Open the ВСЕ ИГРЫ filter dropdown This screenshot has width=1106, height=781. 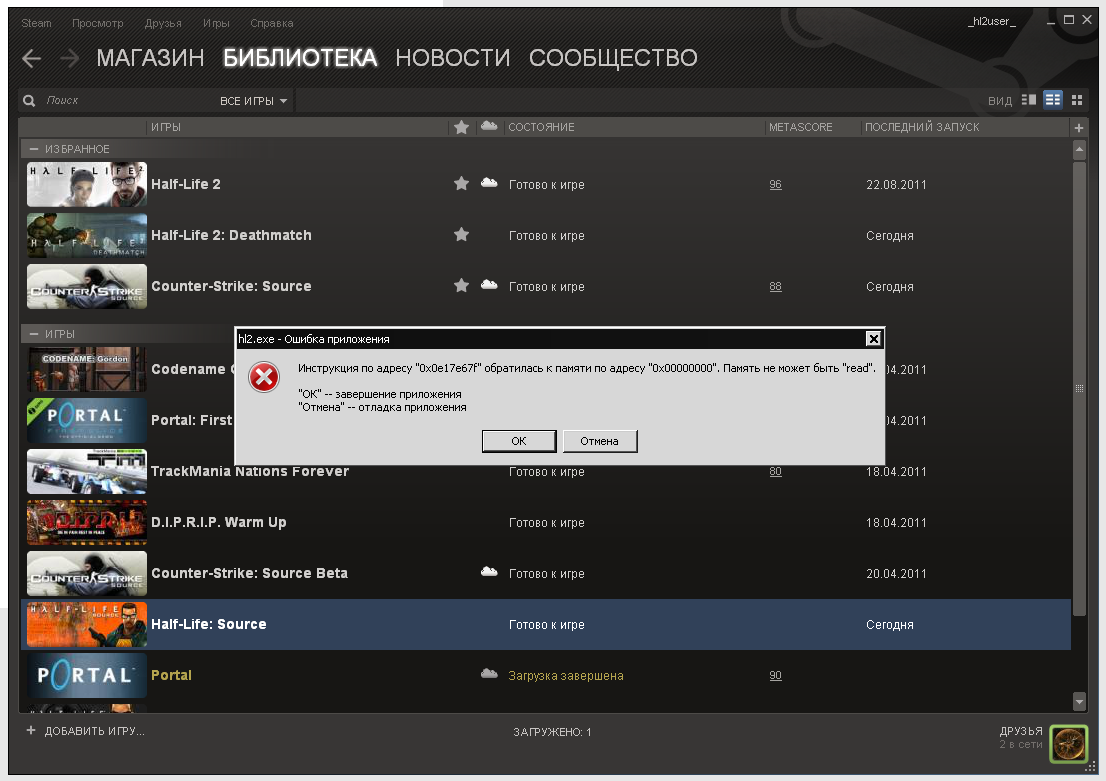coord(254,101)
